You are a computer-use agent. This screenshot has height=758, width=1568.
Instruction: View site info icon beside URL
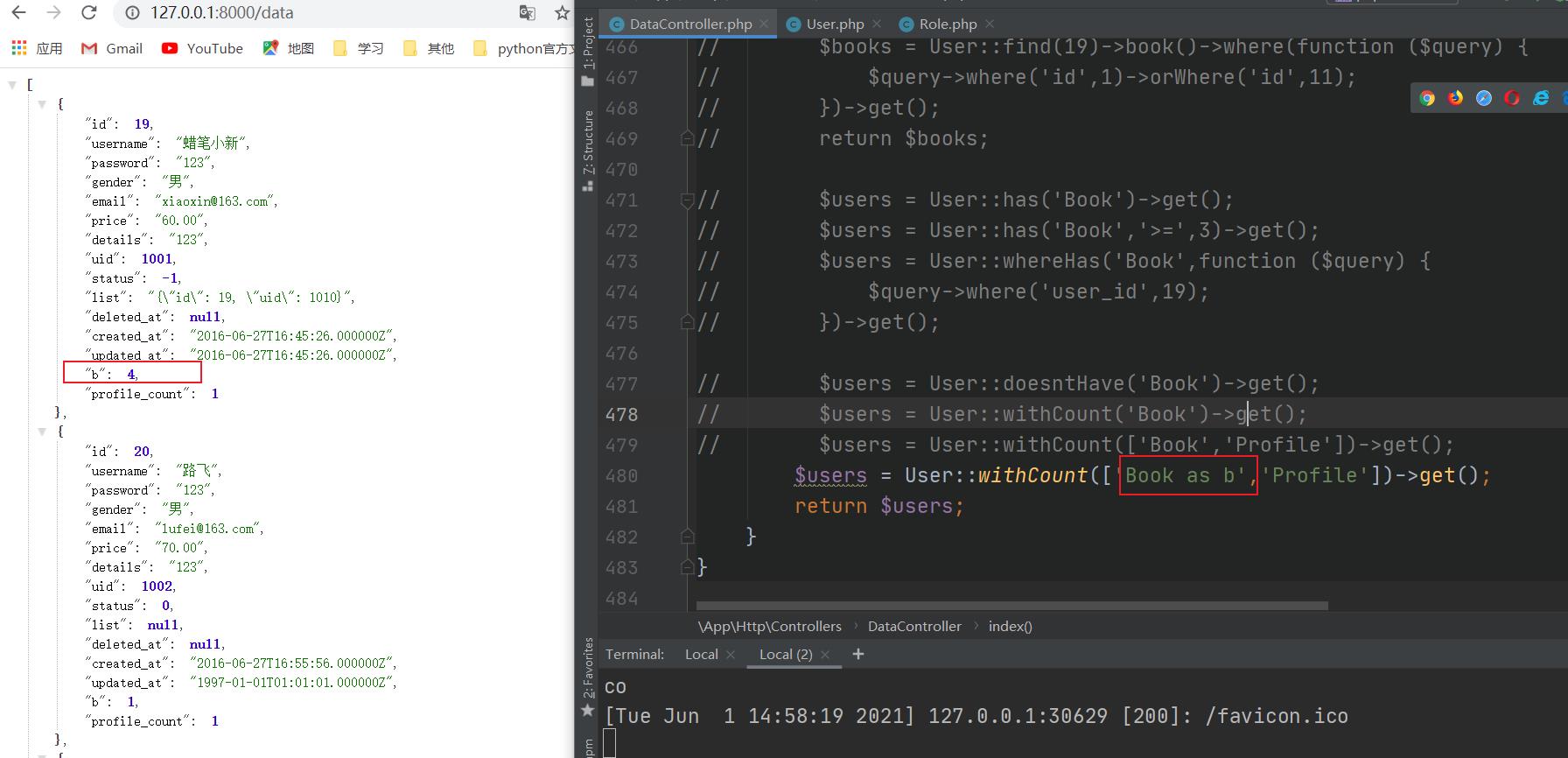tap(132, 13)
